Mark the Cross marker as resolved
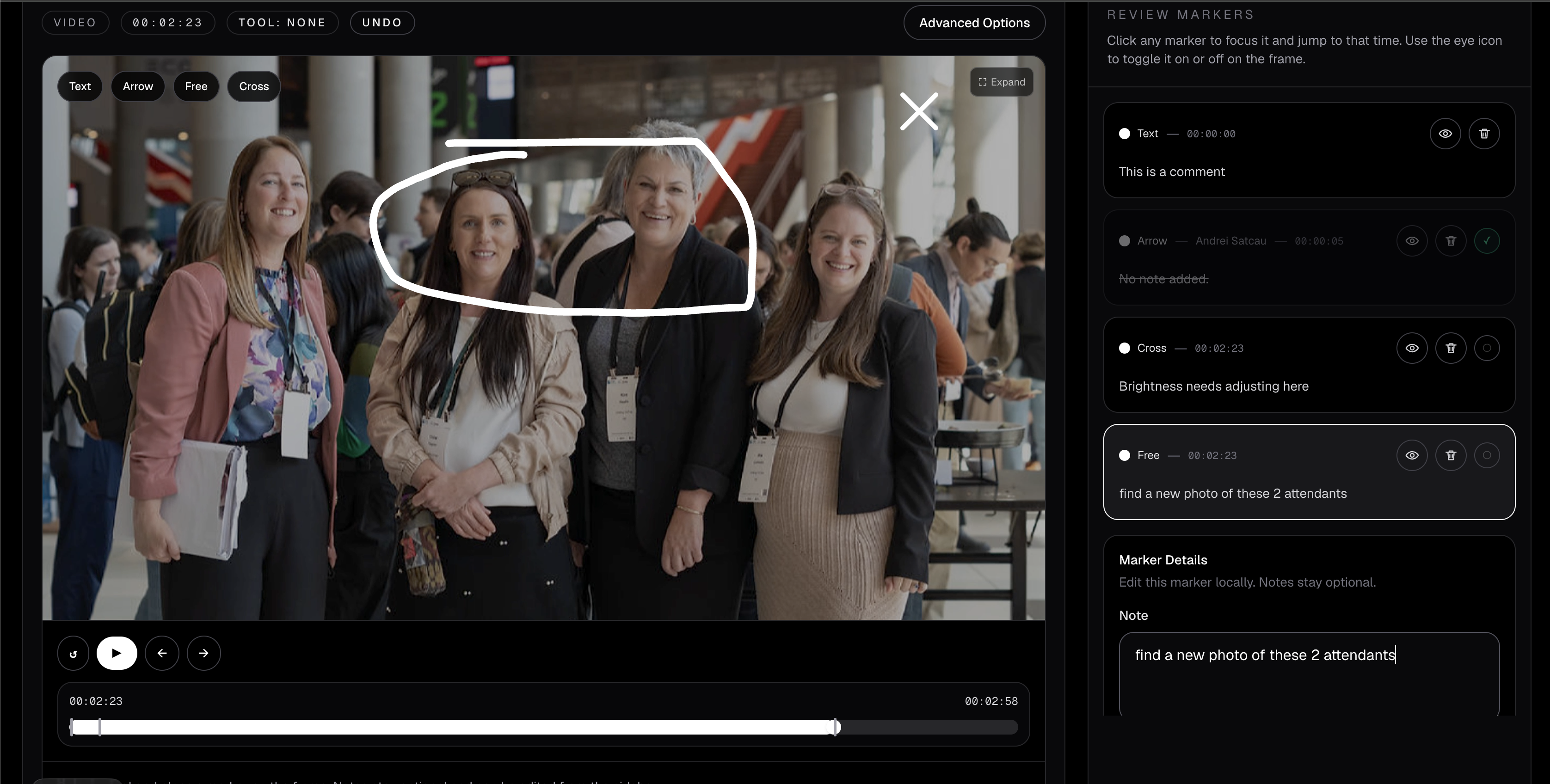 click(1487, 348)
